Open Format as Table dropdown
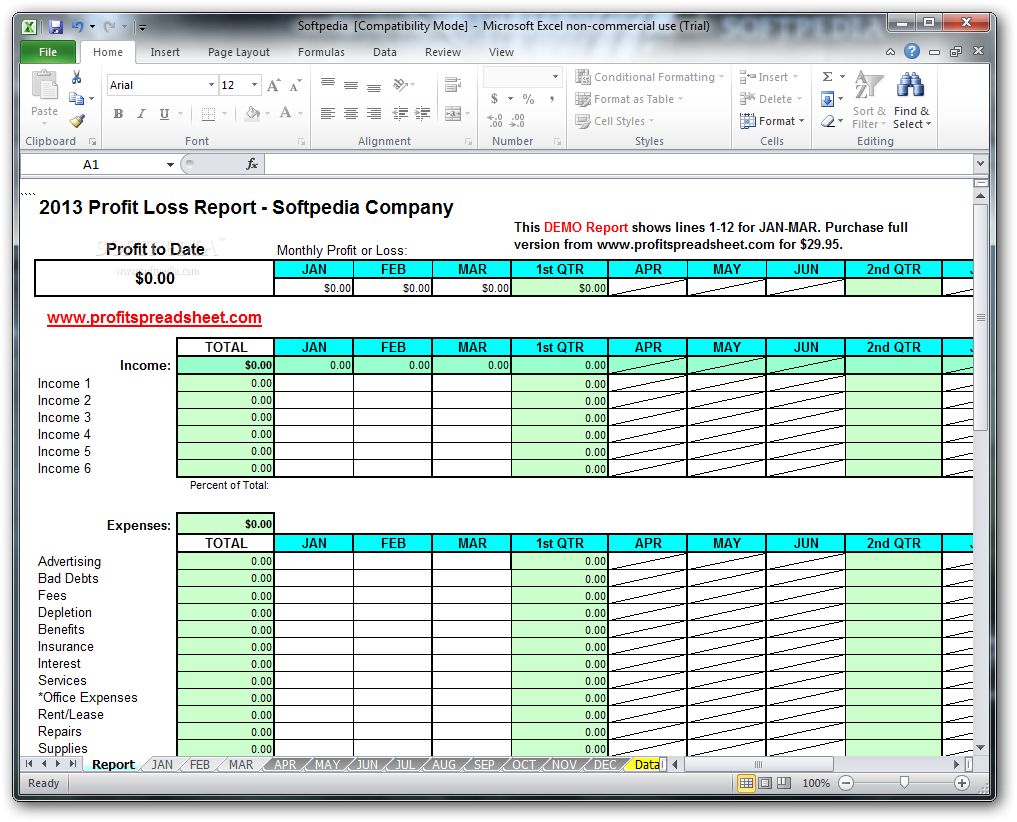1017x822 pixels. [630, 99]
